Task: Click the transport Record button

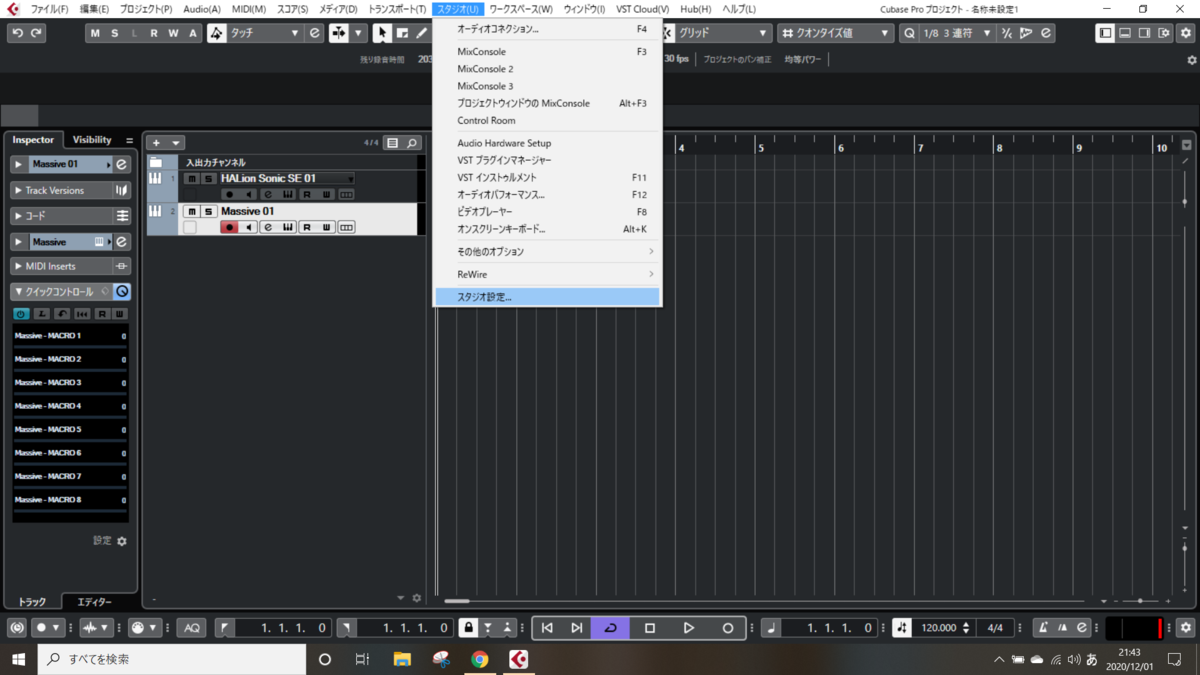Action: tap(728, 628)
